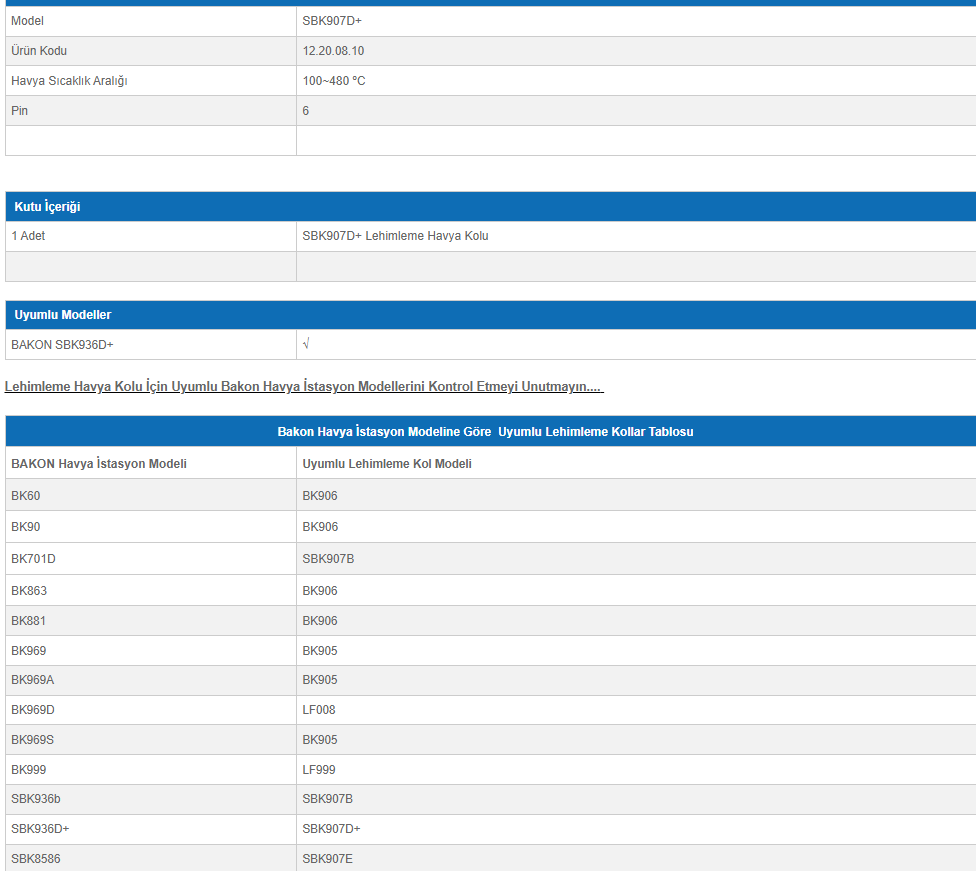Image resolution: width=976 pixels, height=871 pixels.
Task: Select the BK60 station model cell
Action: (x=151, y=496)
